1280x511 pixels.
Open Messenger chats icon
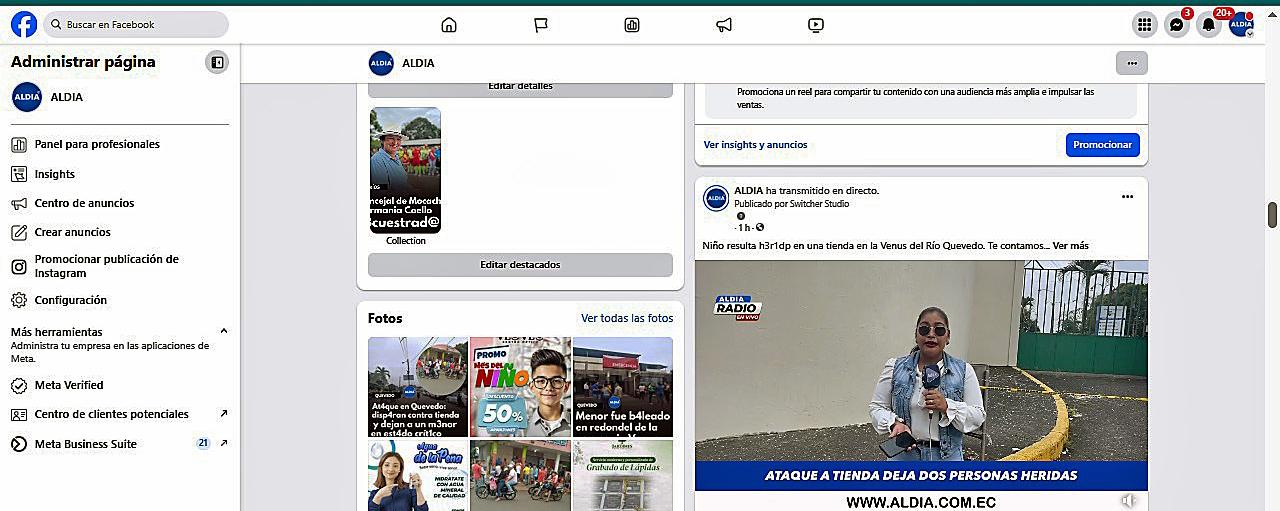[x=1177, y=25]
